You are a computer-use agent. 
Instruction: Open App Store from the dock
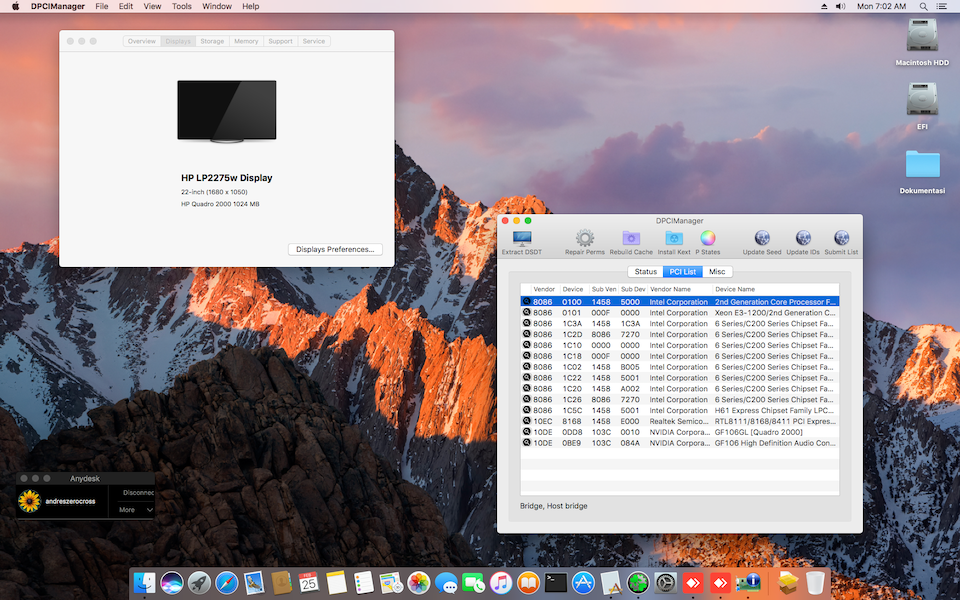583,583
